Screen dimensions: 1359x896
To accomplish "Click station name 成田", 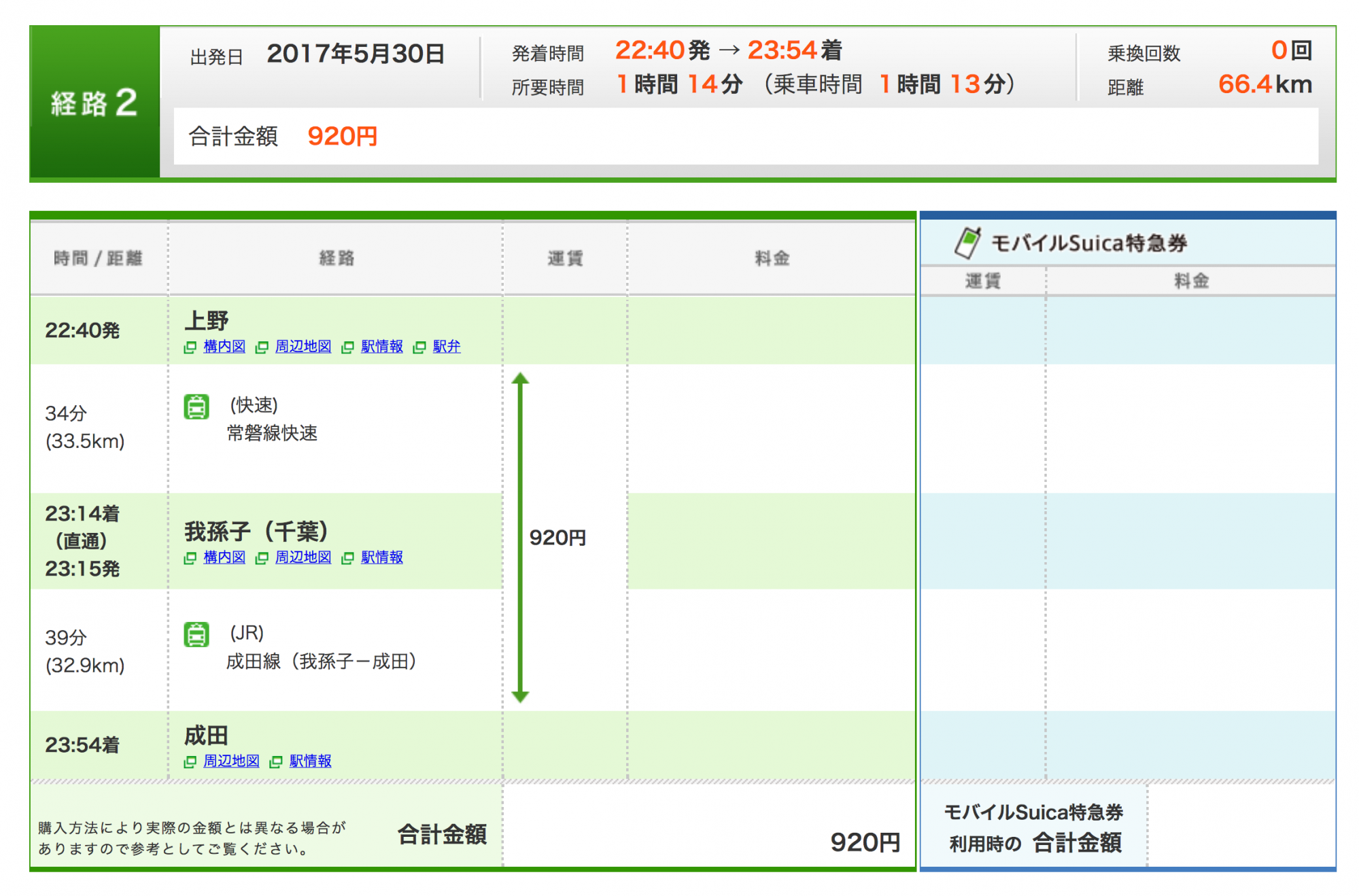I will [x=207, y=735].
